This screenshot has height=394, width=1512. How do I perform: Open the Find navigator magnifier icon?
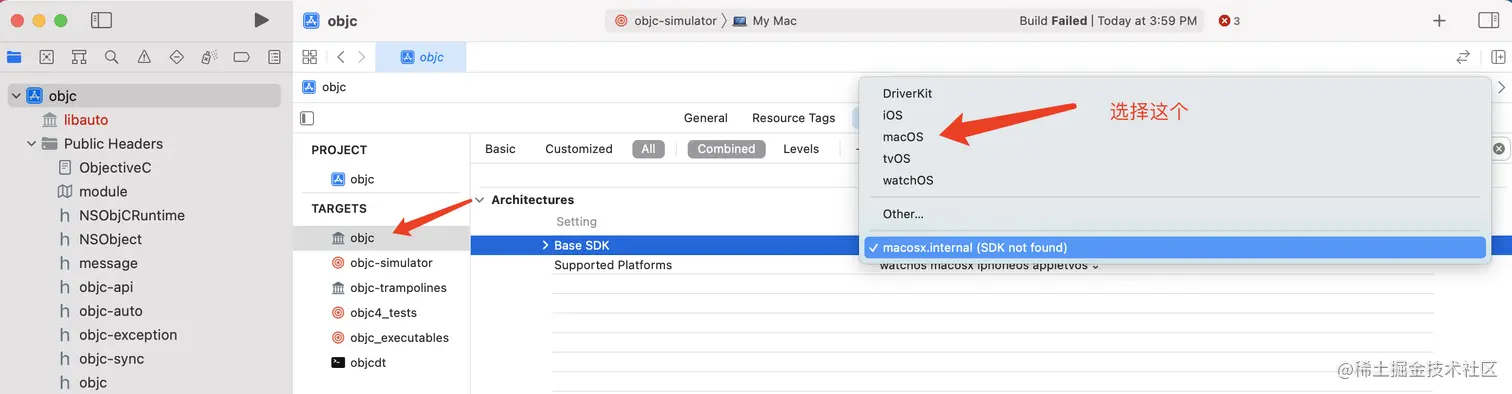coord(112,57)
